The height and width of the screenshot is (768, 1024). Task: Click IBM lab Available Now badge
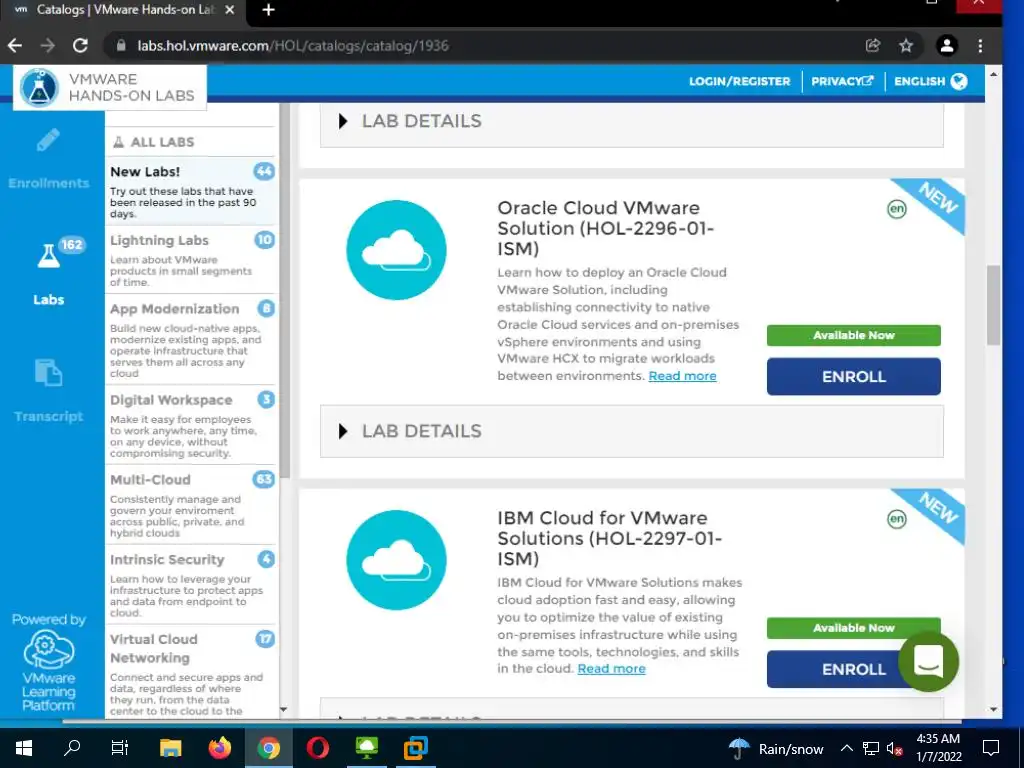click(854, 628)
